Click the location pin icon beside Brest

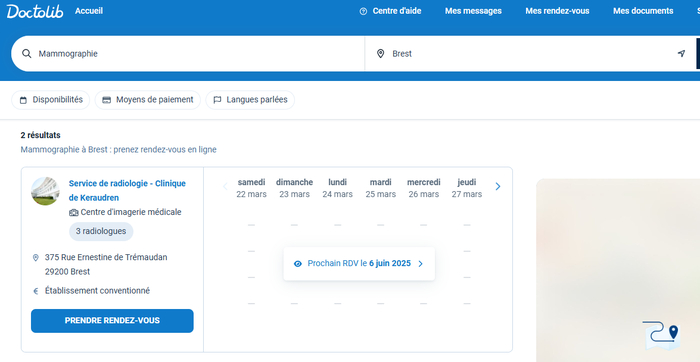pyautogui.click(x=380, y=54)
